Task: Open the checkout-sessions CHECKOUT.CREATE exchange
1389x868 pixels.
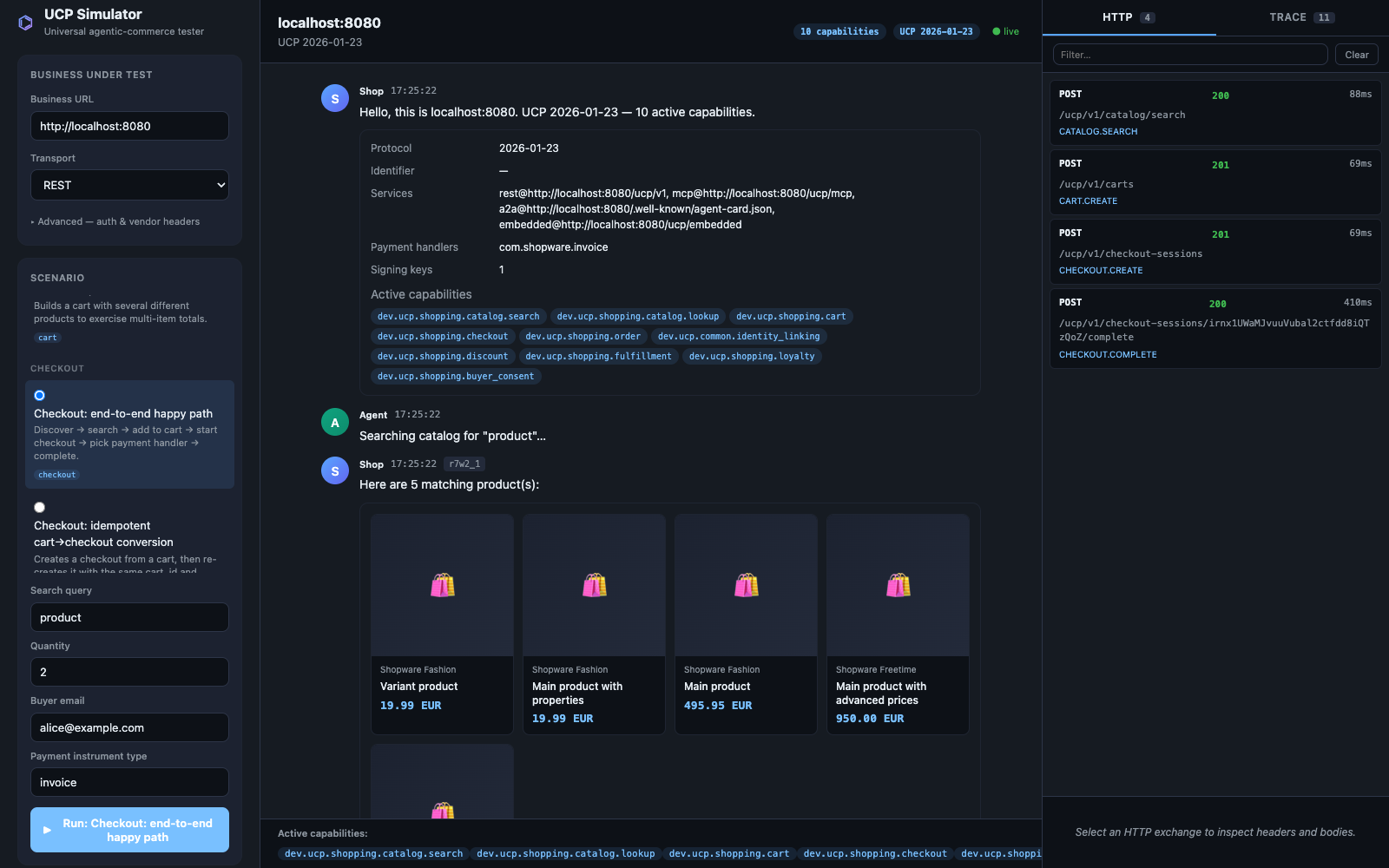Action: 1215,252
